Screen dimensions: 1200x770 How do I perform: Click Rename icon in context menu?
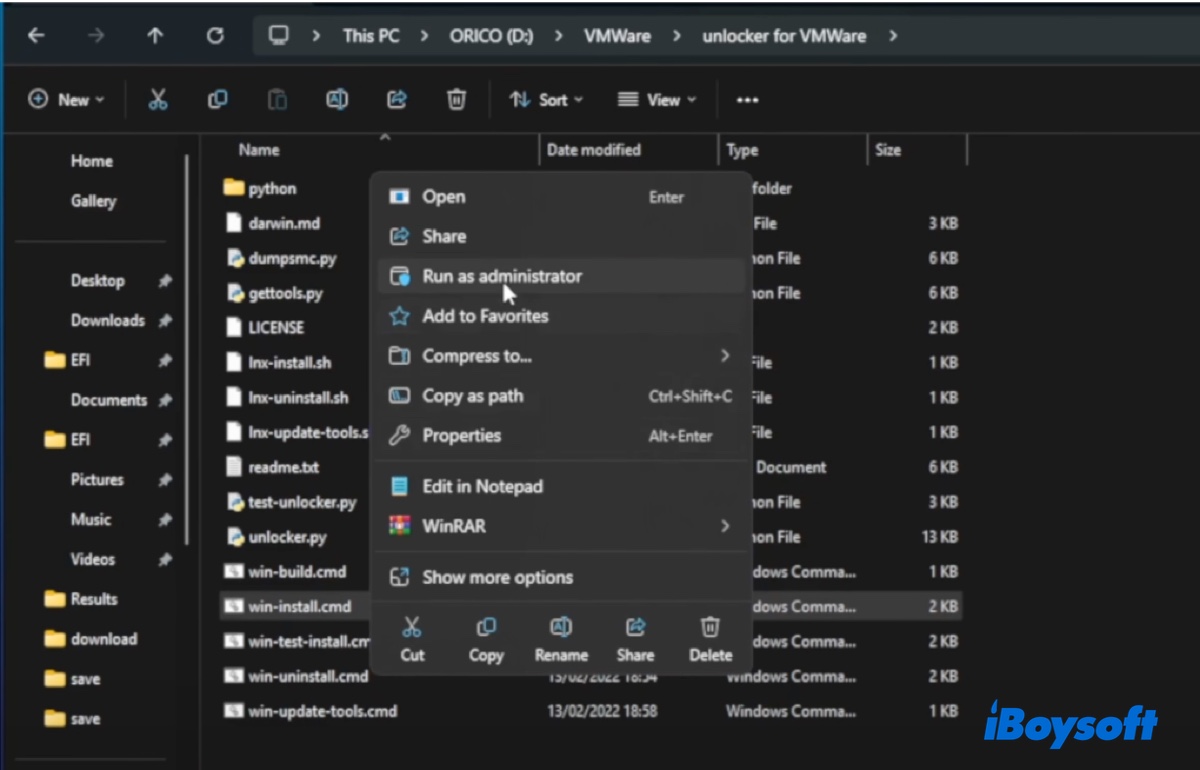(561, 638)
